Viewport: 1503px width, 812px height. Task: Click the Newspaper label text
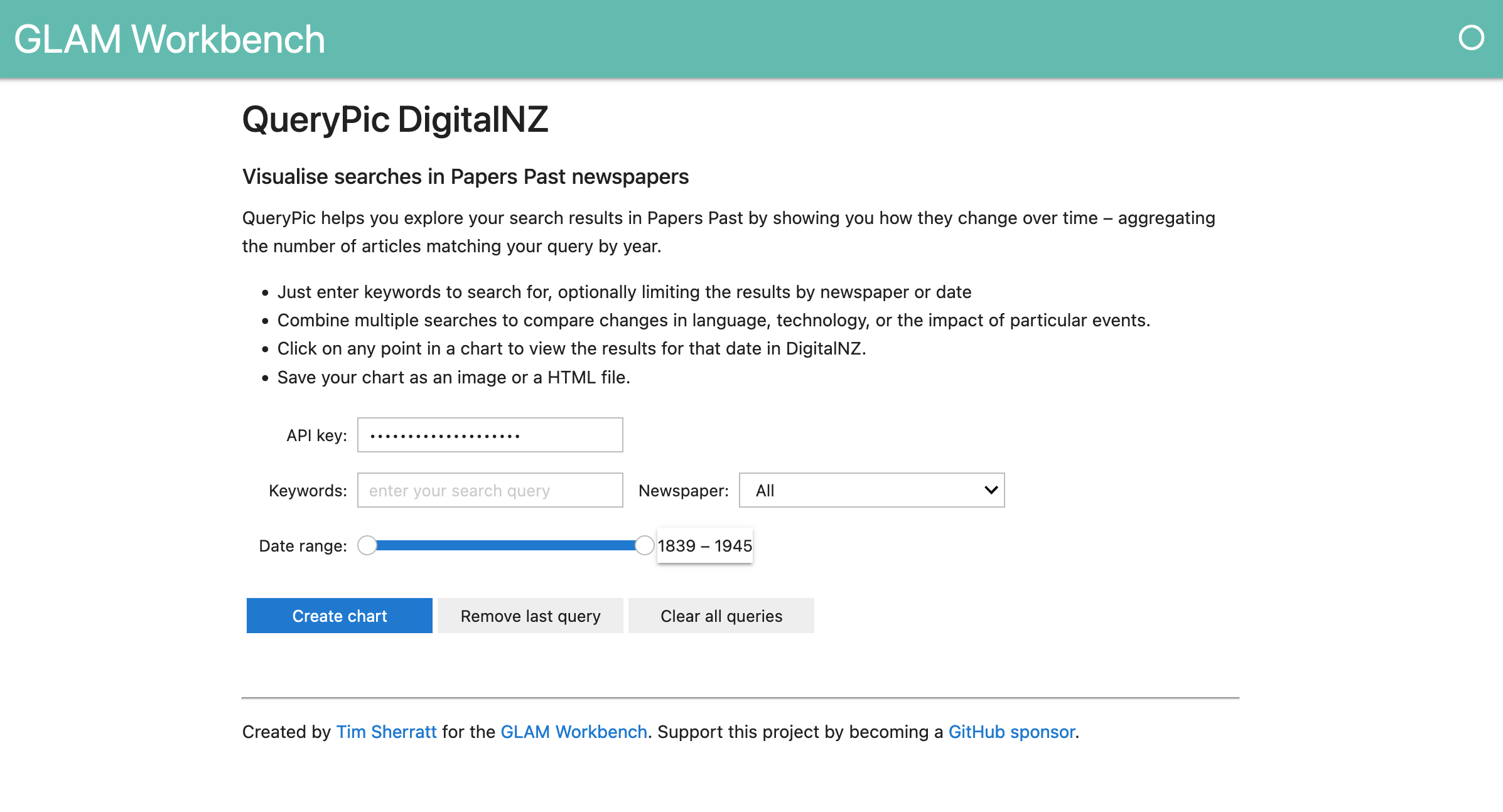point(683,491)
